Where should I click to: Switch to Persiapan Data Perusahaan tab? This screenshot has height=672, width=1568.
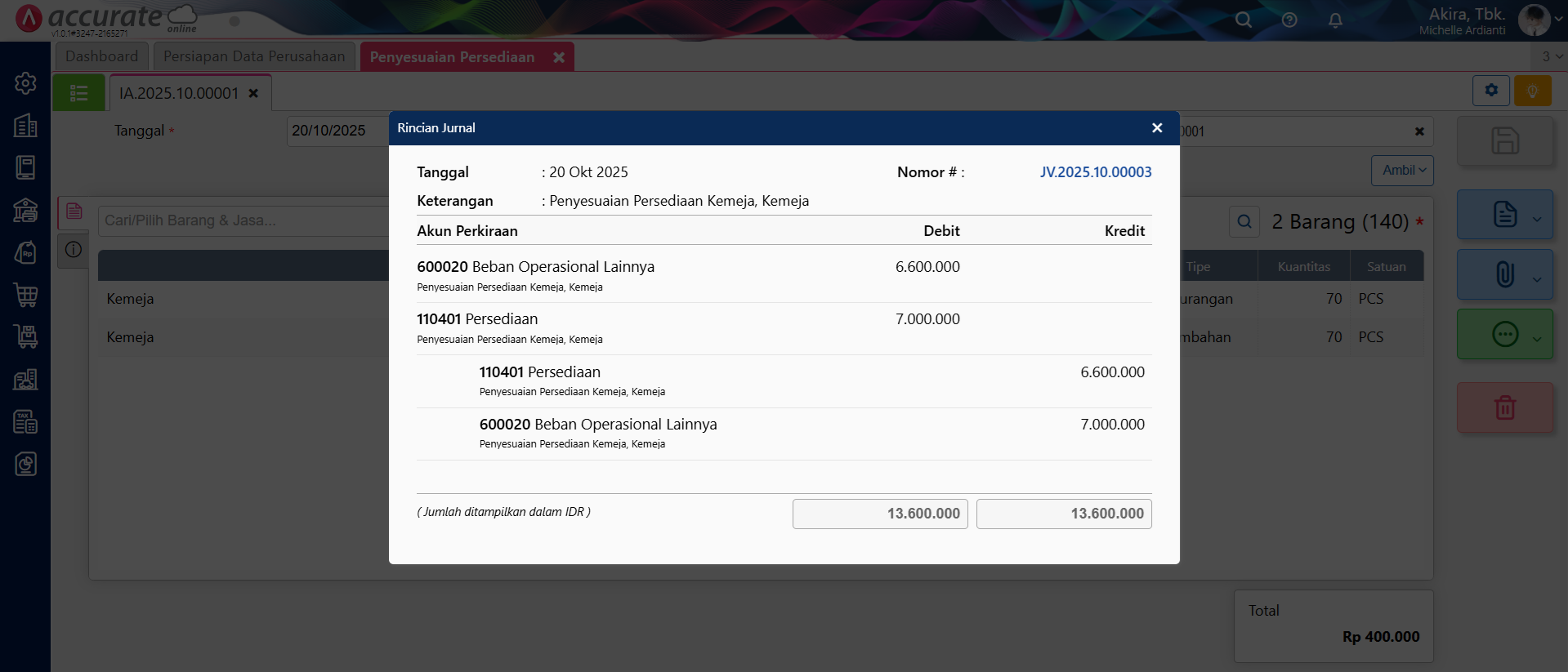click(x=254, y=56)
